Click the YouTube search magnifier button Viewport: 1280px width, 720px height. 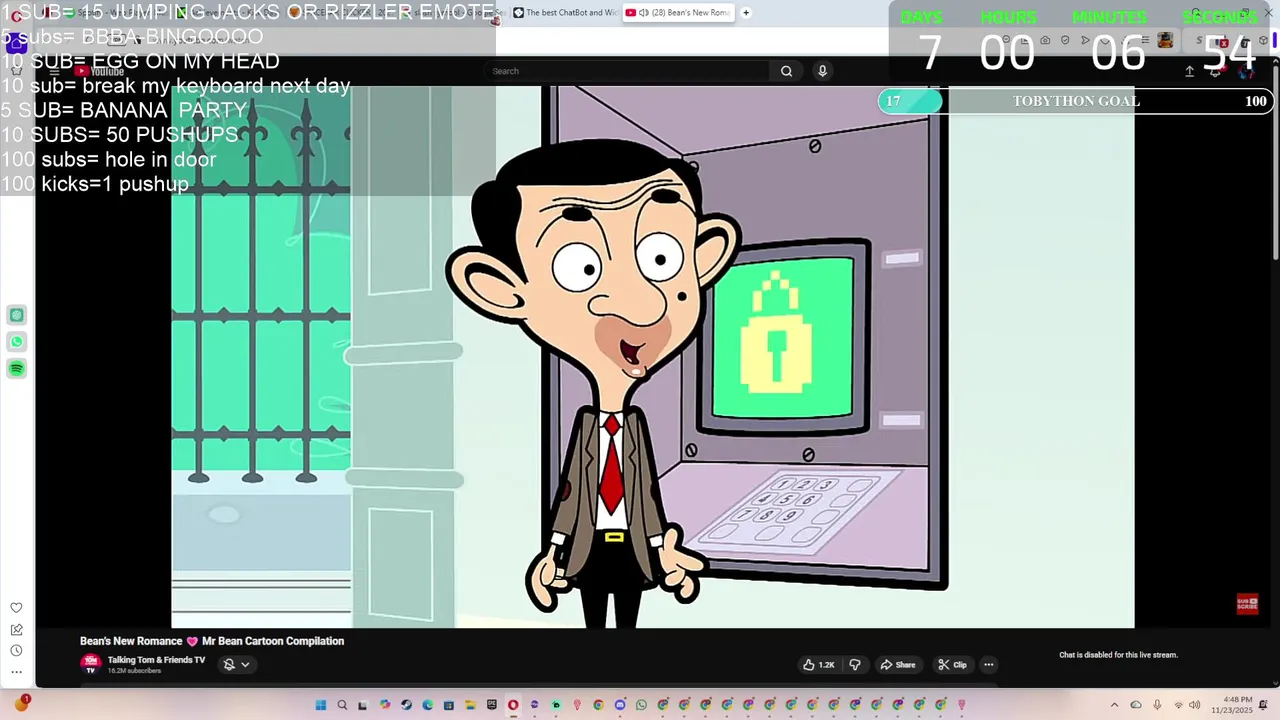tap(786, 71)
